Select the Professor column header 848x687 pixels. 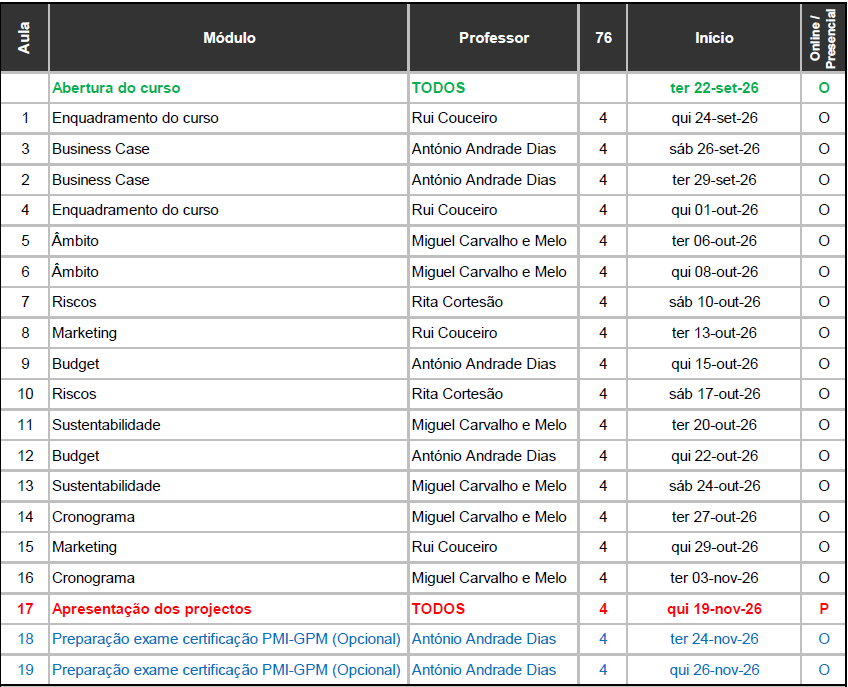pyautogui.click(x=494, y=38)
